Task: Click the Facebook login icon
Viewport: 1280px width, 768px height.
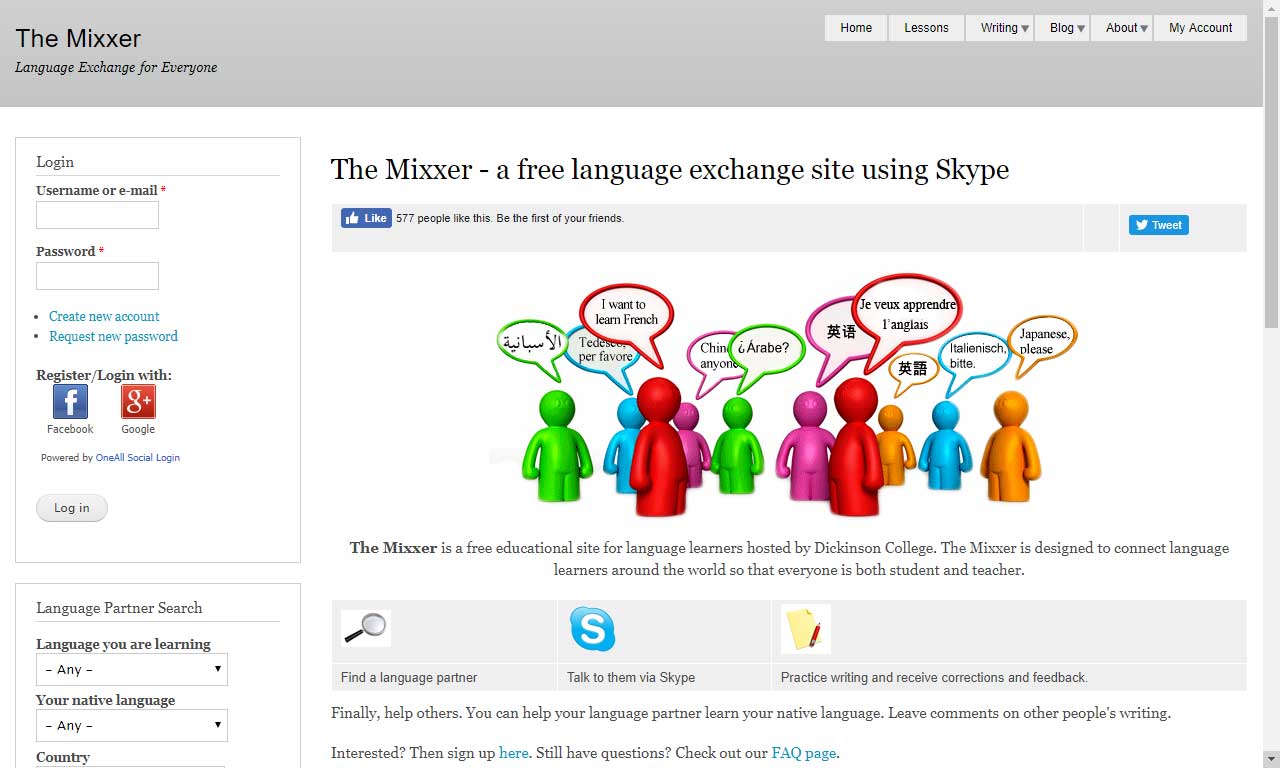Action: point(70,402)
